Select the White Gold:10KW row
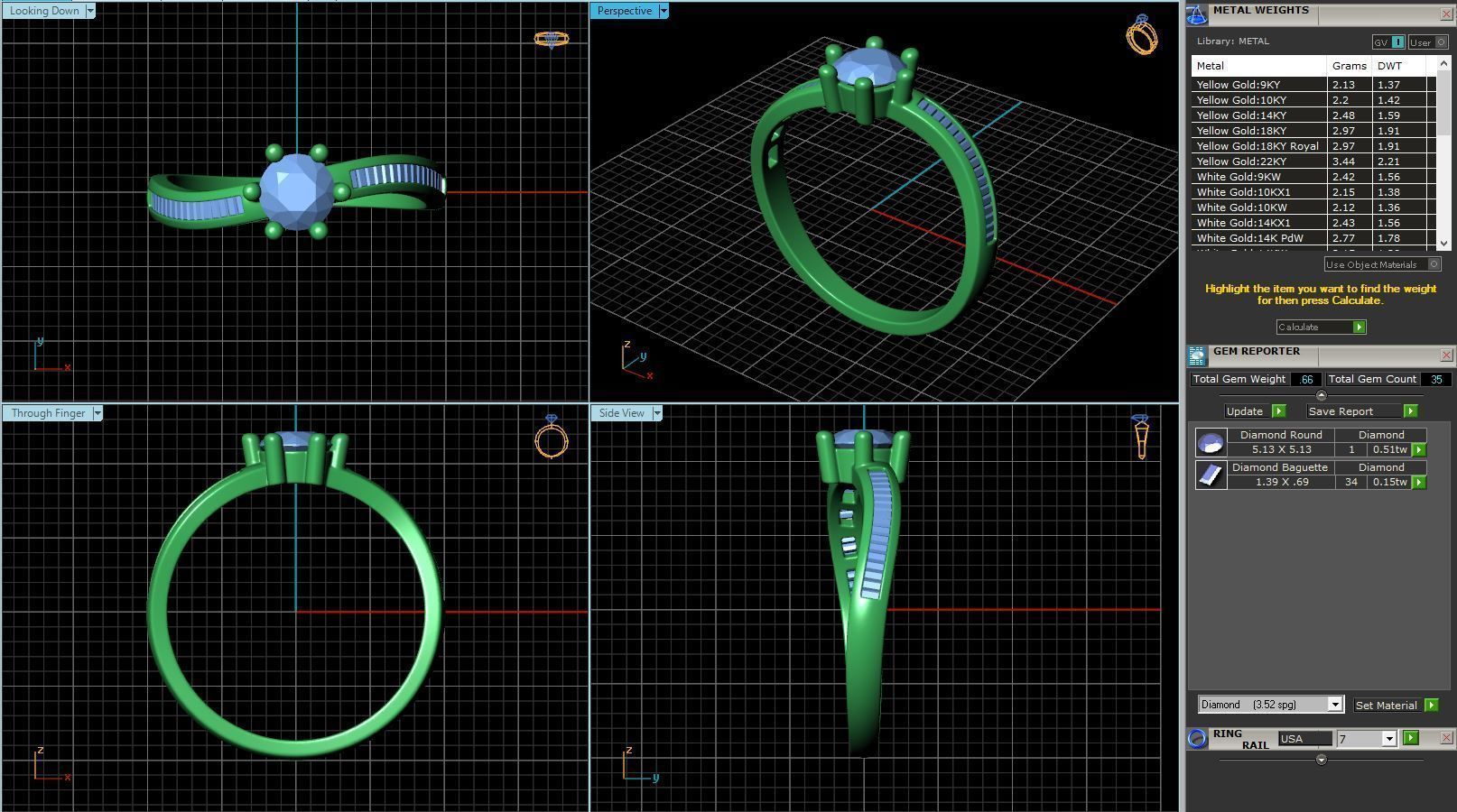This screenshot has width=1457, height=812. coord(1313,208)
